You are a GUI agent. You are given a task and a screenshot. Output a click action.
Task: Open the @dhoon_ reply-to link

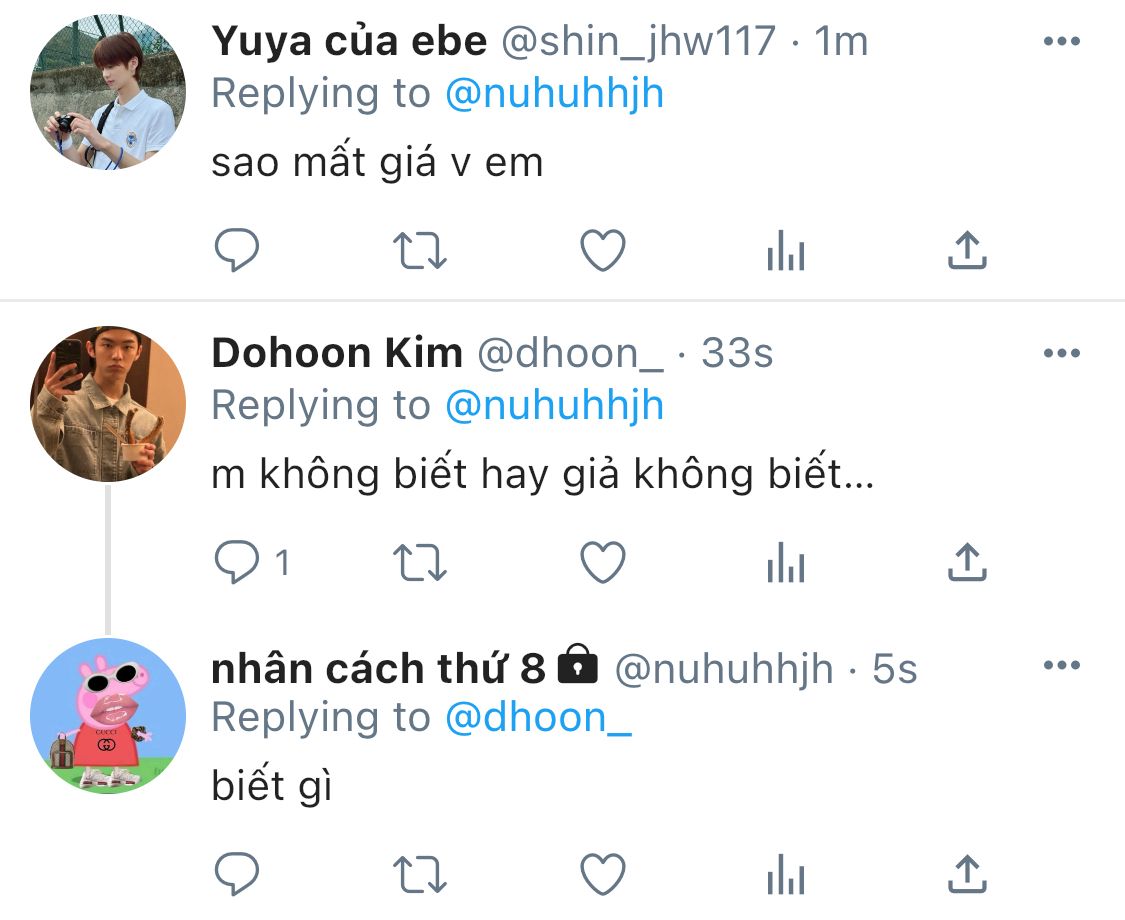538,718
